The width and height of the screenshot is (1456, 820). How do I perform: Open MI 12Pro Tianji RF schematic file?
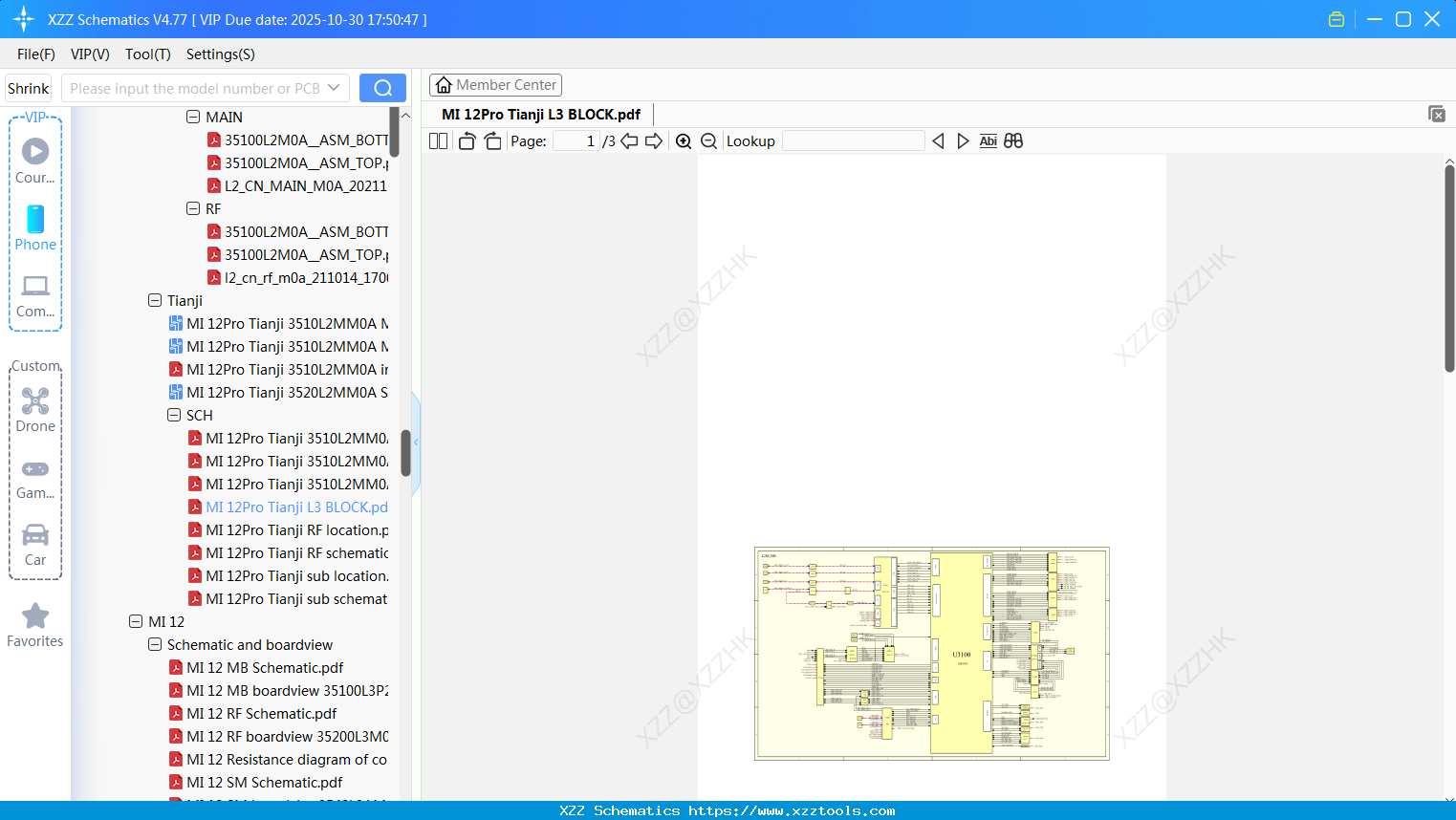pyautogui.click(x=288, y=552)
